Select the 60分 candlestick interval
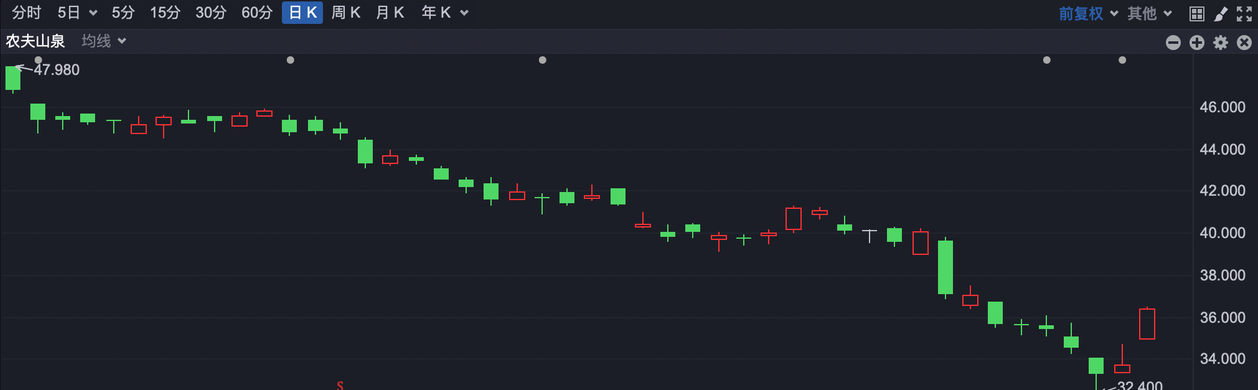 tap(257, 13)
